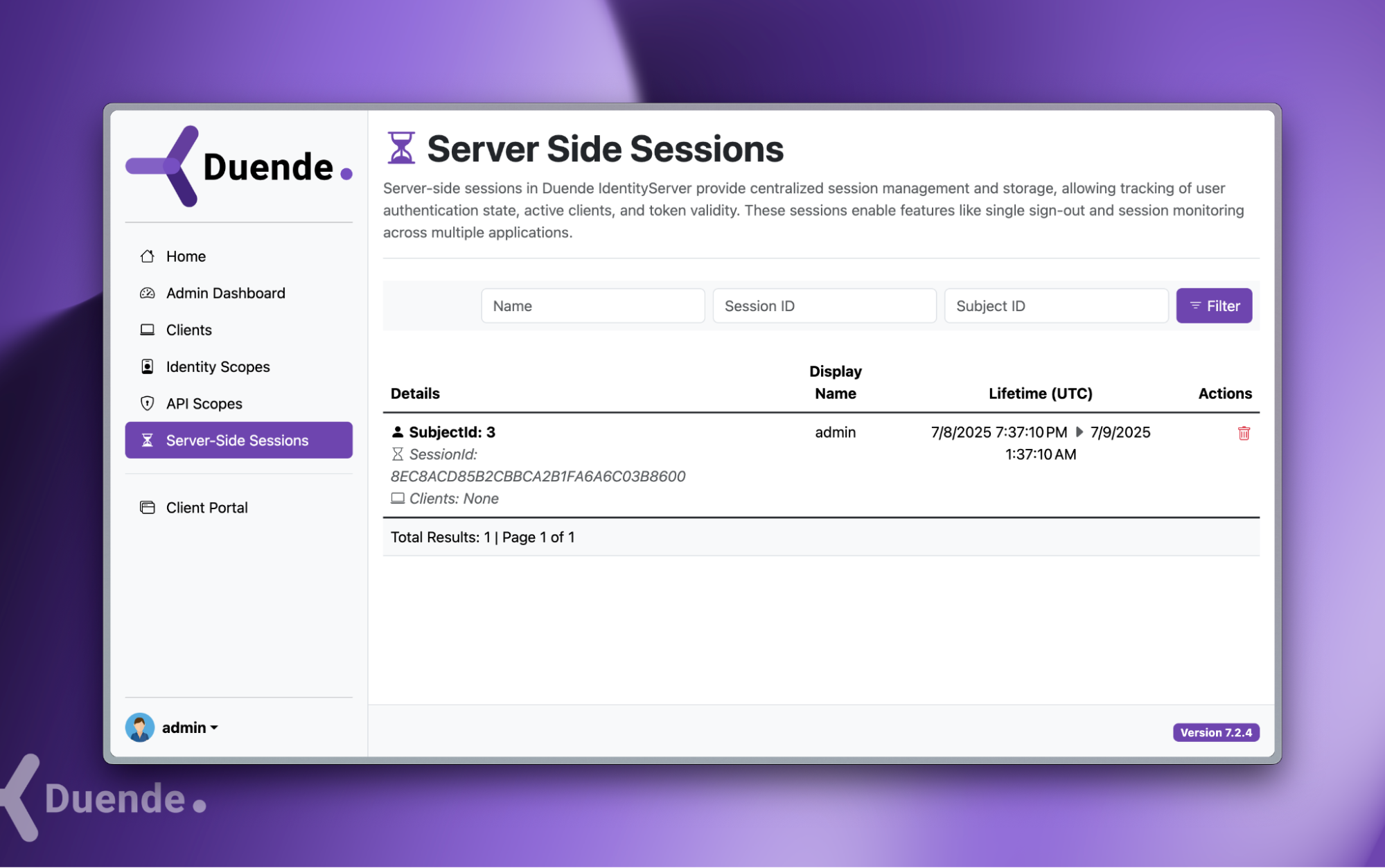Click the Duende logo in the sidebar
Viewport: 1385px width, 868px height.
[x=238, y=166]
